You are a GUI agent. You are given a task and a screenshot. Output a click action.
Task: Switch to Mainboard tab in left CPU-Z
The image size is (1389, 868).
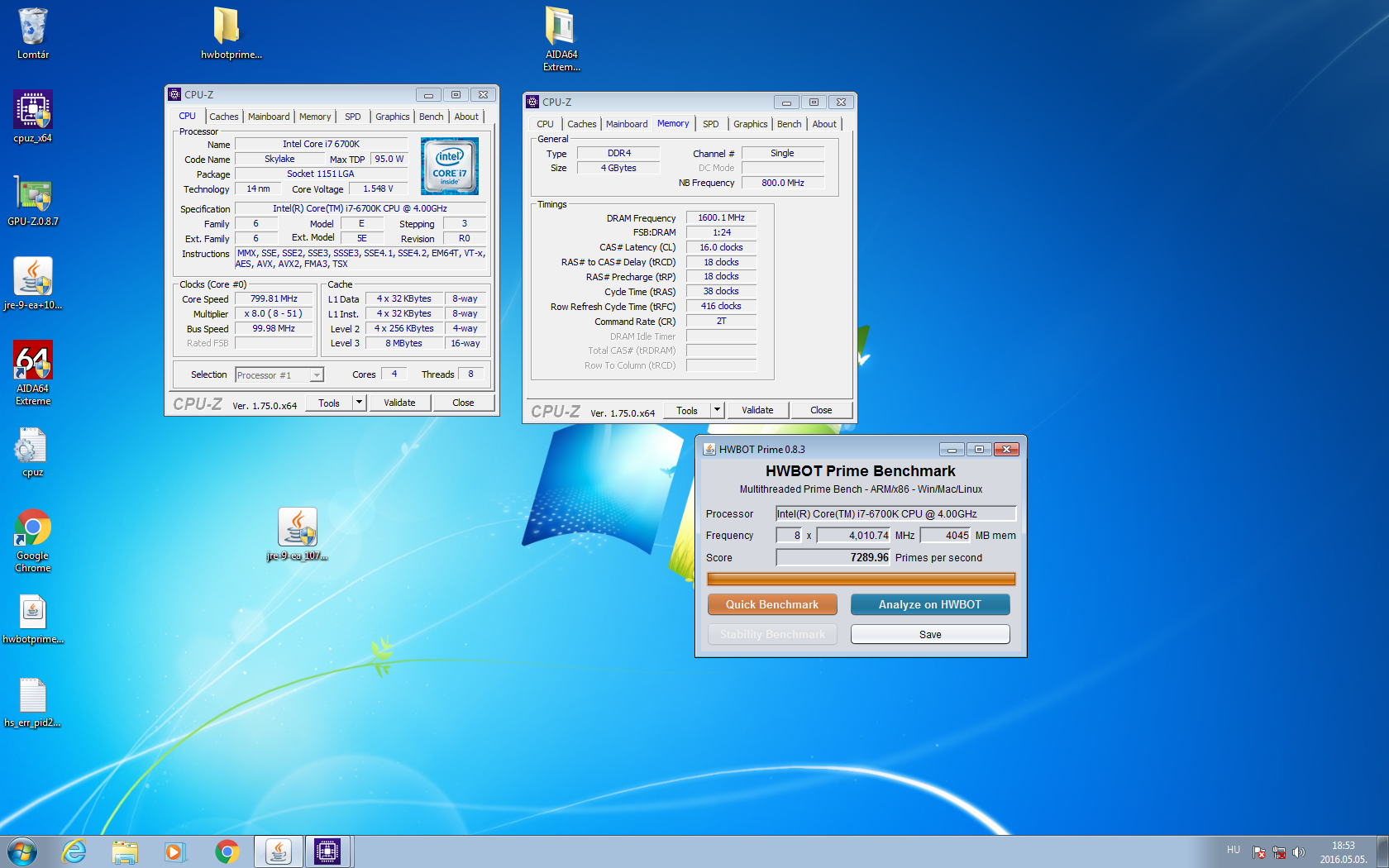(269, 117)
